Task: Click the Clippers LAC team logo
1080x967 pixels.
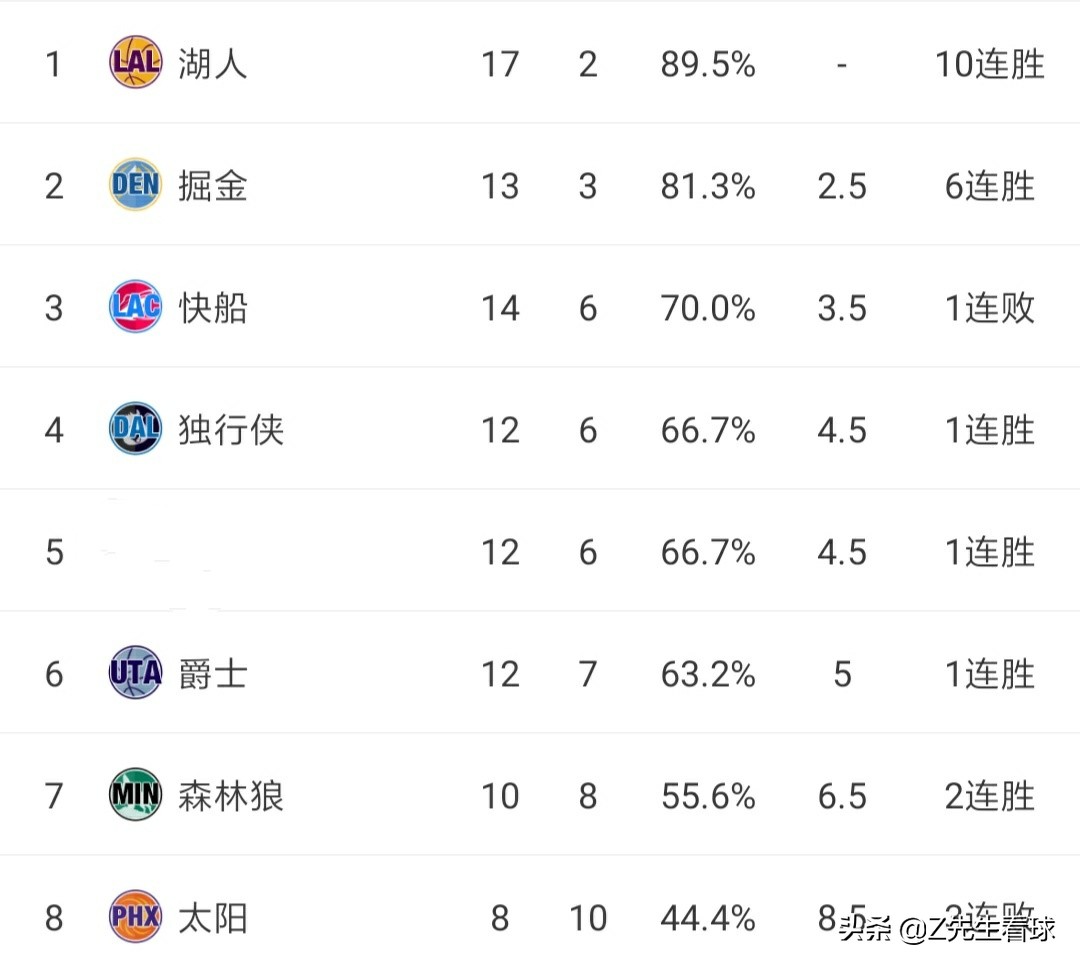Action: pyautogui.click(x=135, y=307)
